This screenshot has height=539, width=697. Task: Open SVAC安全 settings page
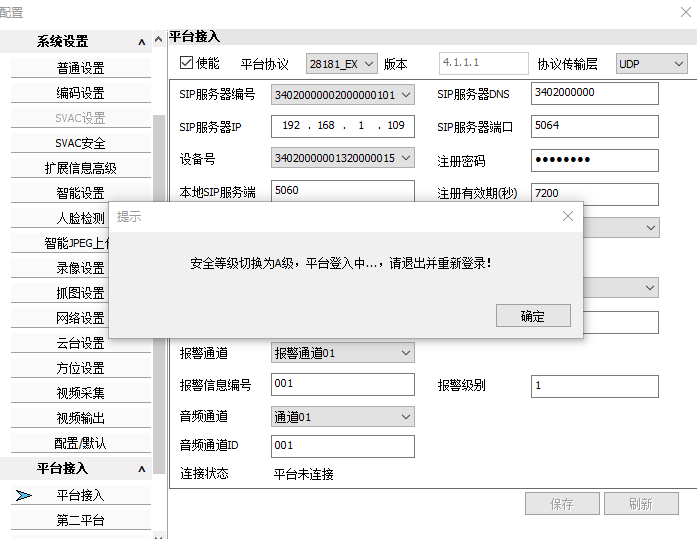[x=80, y=143]
